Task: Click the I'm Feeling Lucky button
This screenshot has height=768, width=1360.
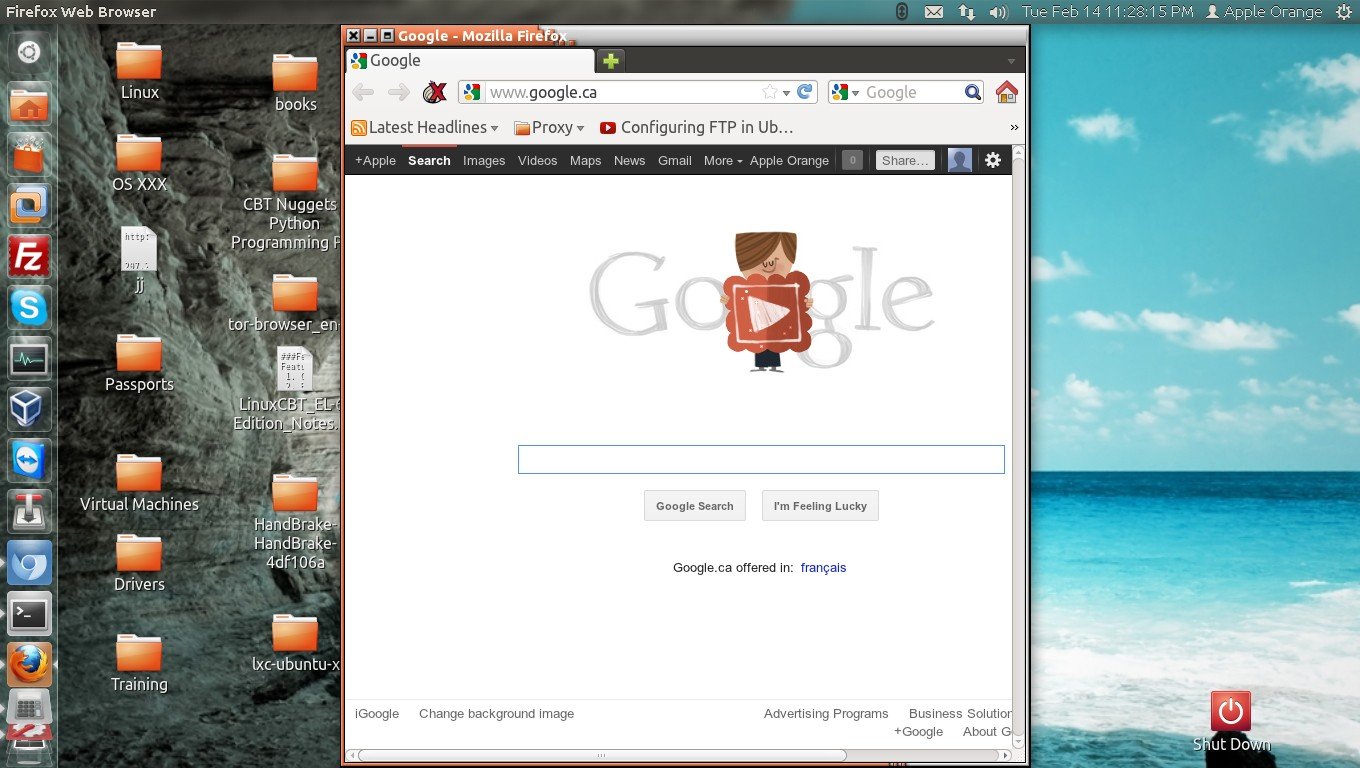Action: point(820,506)
